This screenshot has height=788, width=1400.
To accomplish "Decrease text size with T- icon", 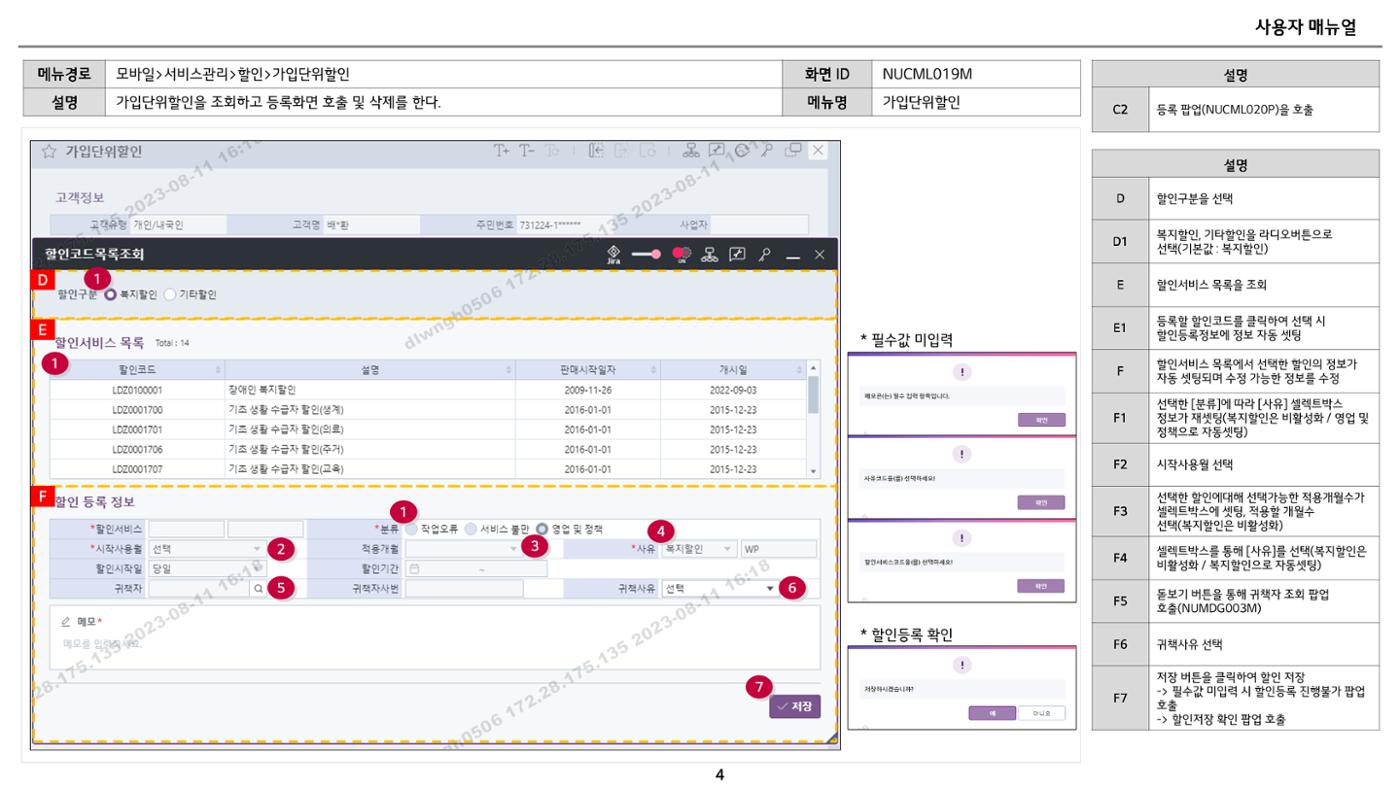I will click(x=529, y=151).
